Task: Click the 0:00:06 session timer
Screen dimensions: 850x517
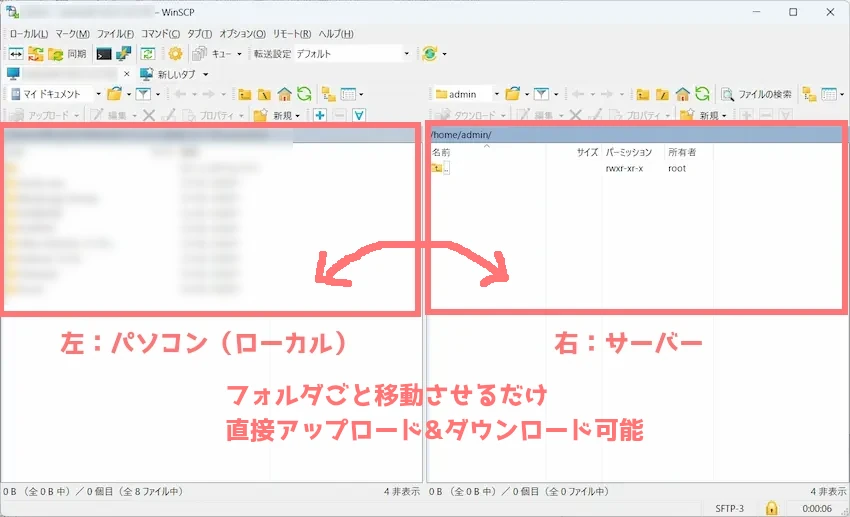Action: pyautogui.click(x=817, y=508)
